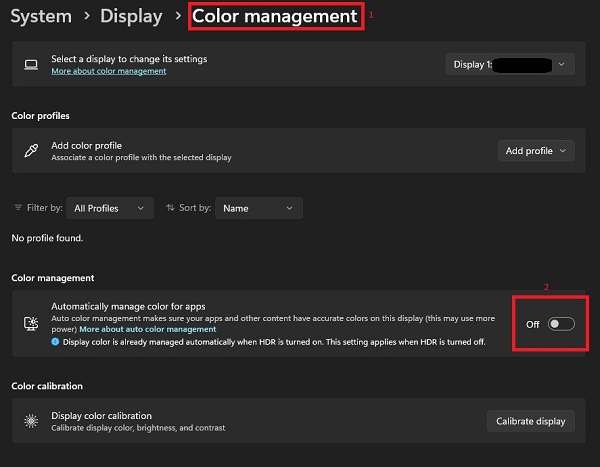
Task: Click the 'Add color profile' row title
Action: pos(86,145)
